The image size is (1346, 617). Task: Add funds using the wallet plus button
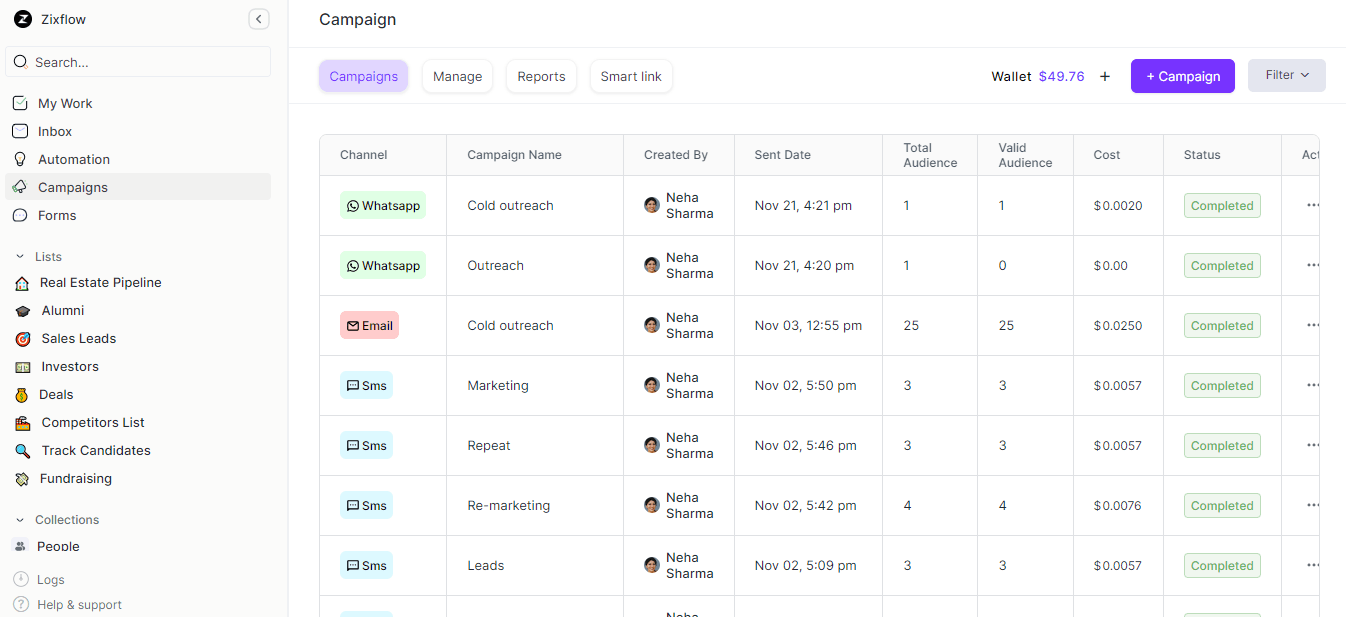(x=1104, y=75)
